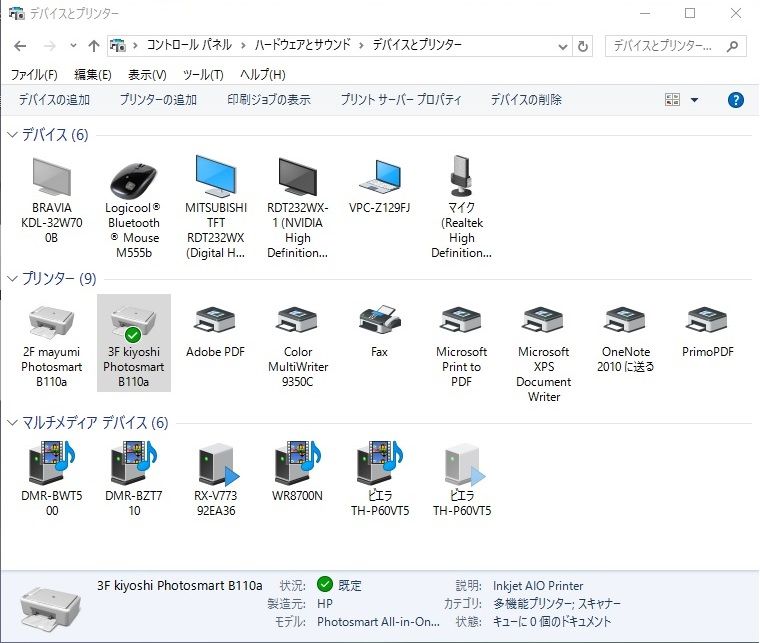Click the view layout icon in toolbar

[x=672, y=100]
